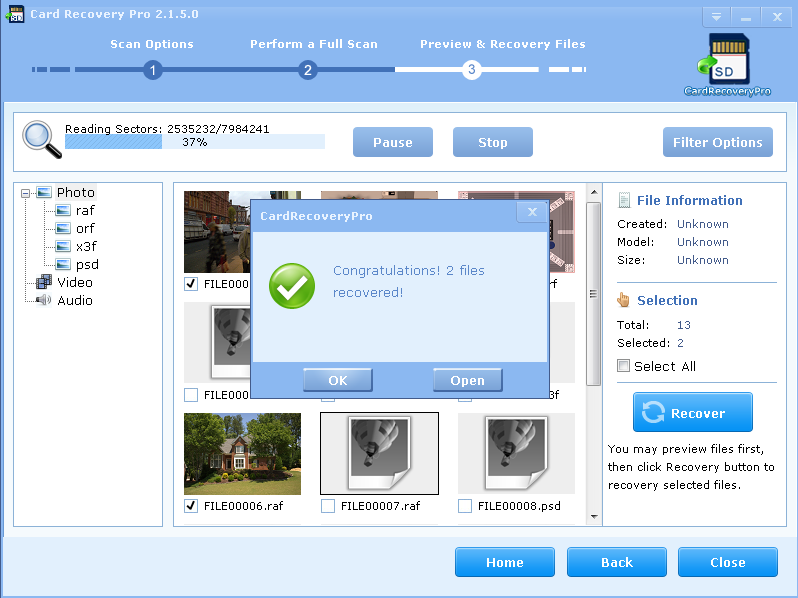Toggle the FILE00006.raf checkbox
The height and width of the screenshot is (598, 798).
point(191,505)
